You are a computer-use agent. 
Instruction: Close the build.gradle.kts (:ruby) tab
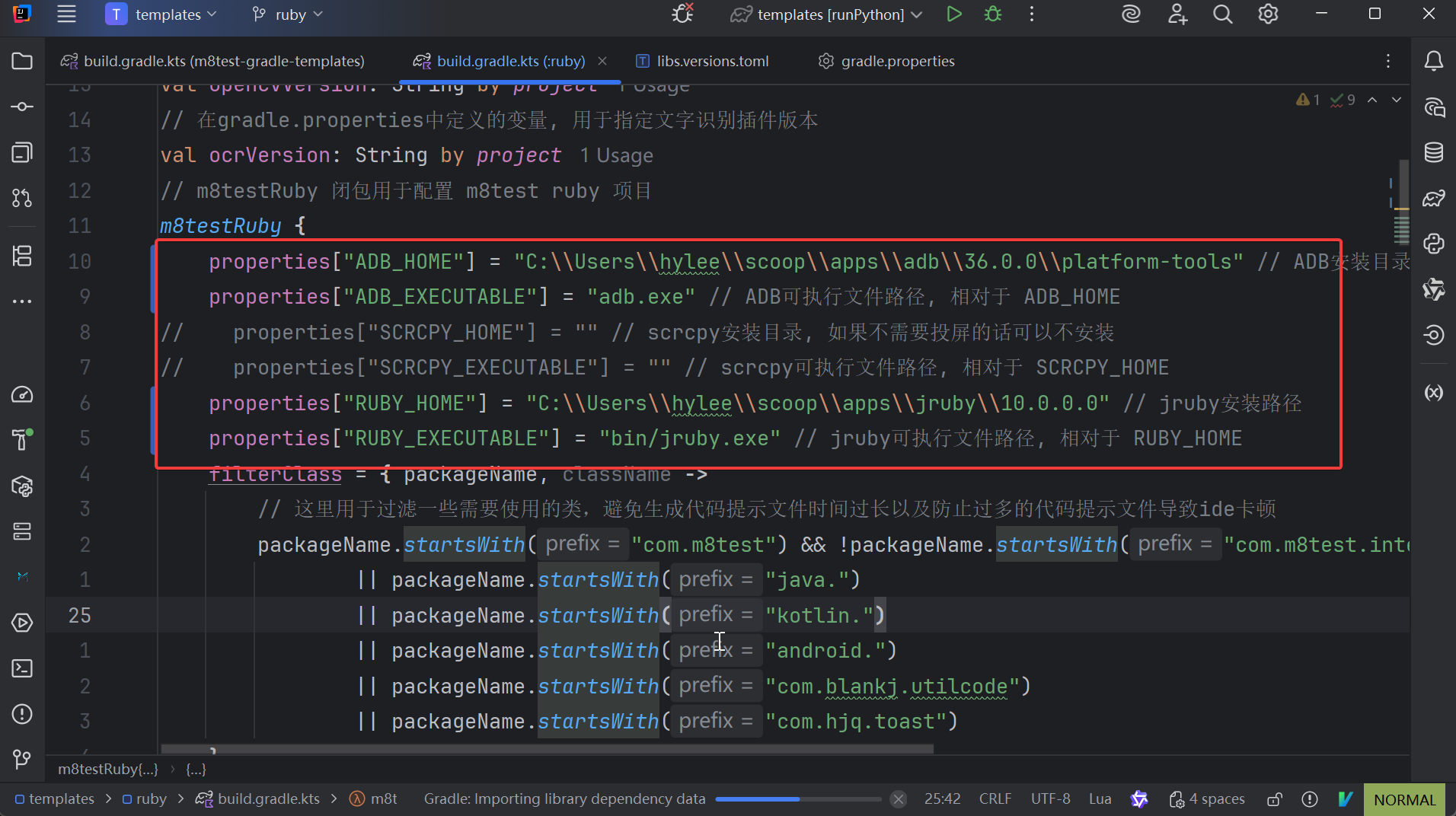click(602, 61)
